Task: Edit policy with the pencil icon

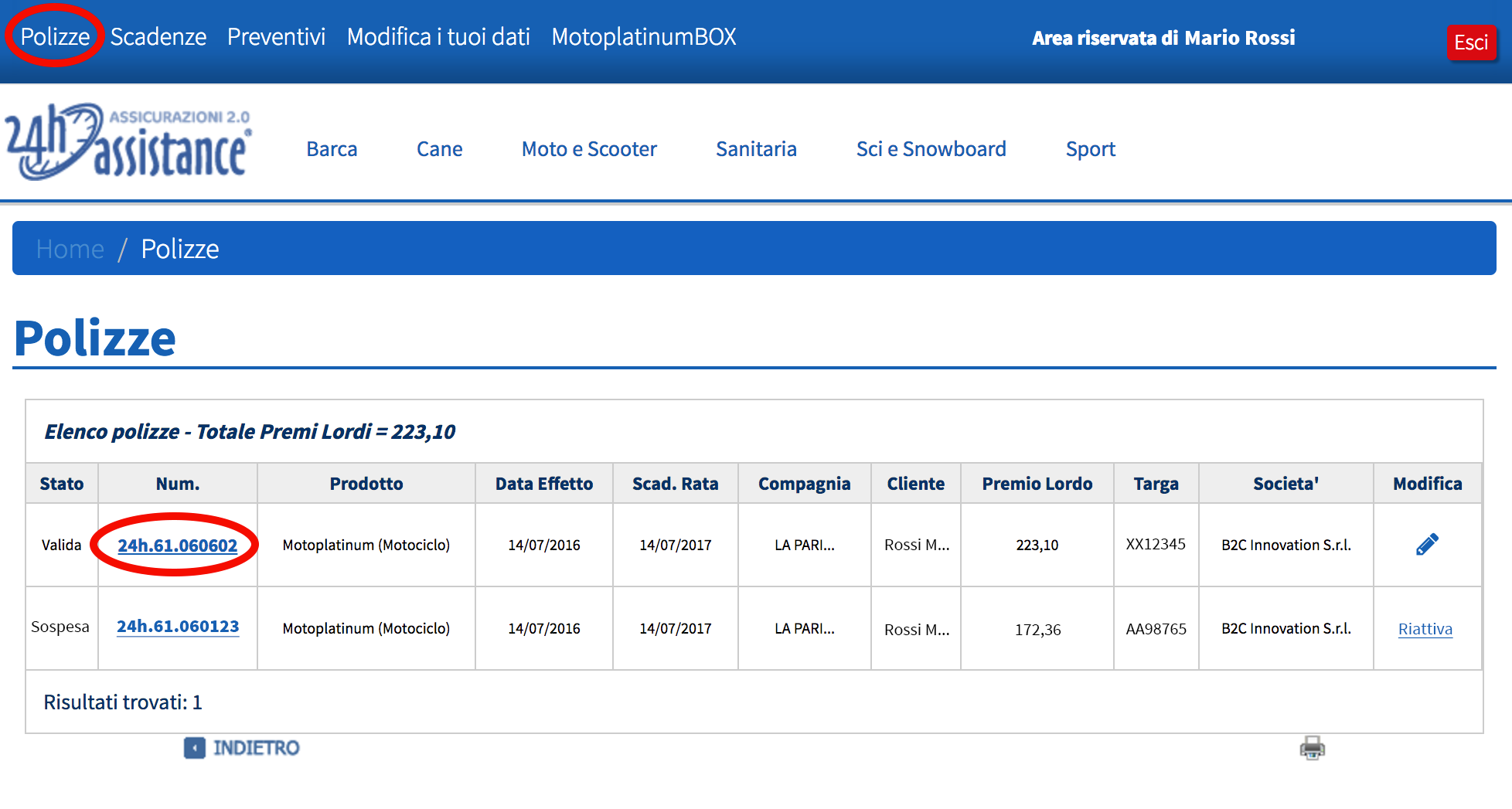Action: coord(1427,545)
